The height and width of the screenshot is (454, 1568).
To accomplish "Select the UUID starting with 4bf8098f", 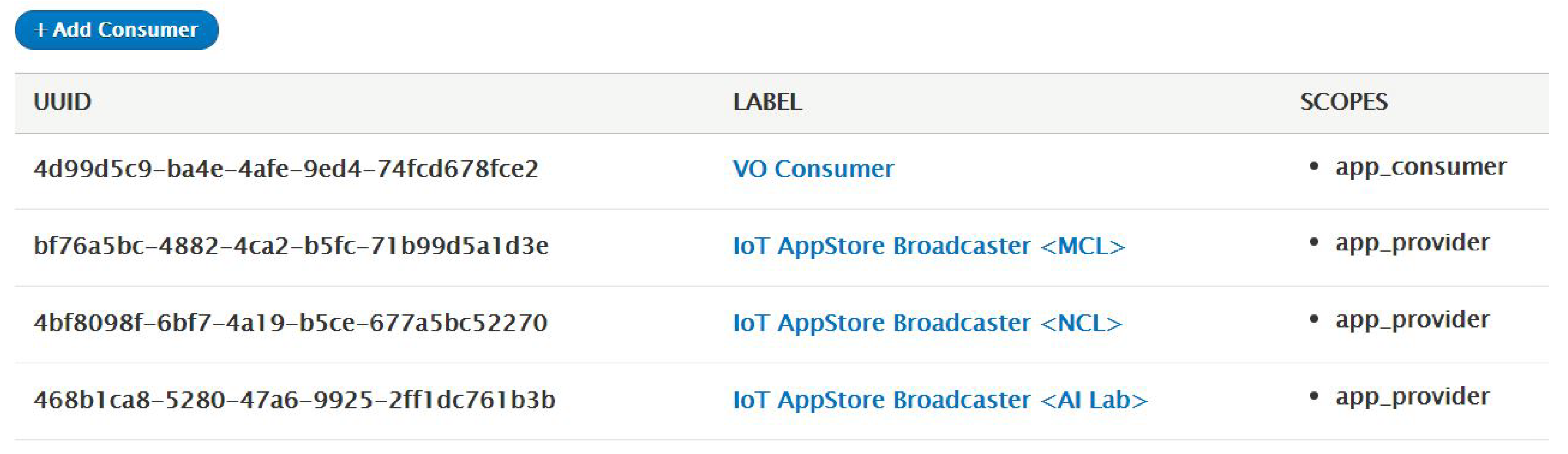I will tap(291, 323).
